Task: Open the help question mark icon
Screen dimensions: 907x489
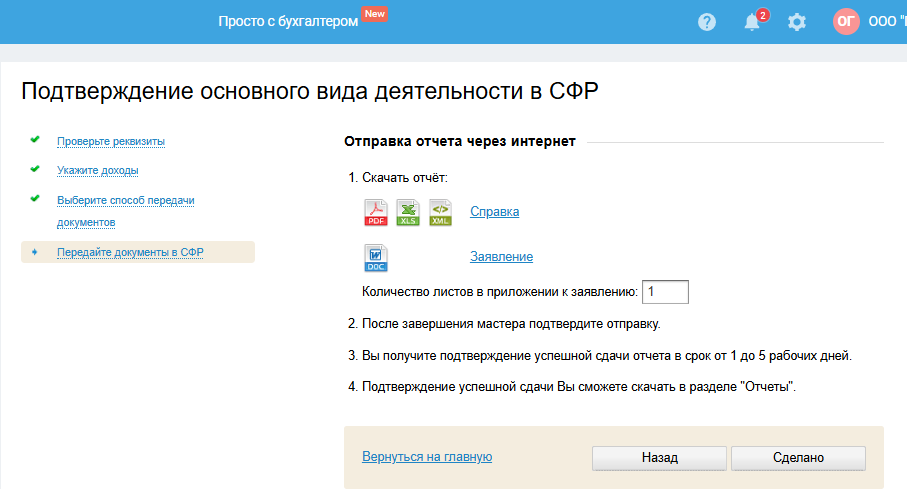Action: pyautogui.click(x=707, y=22)
